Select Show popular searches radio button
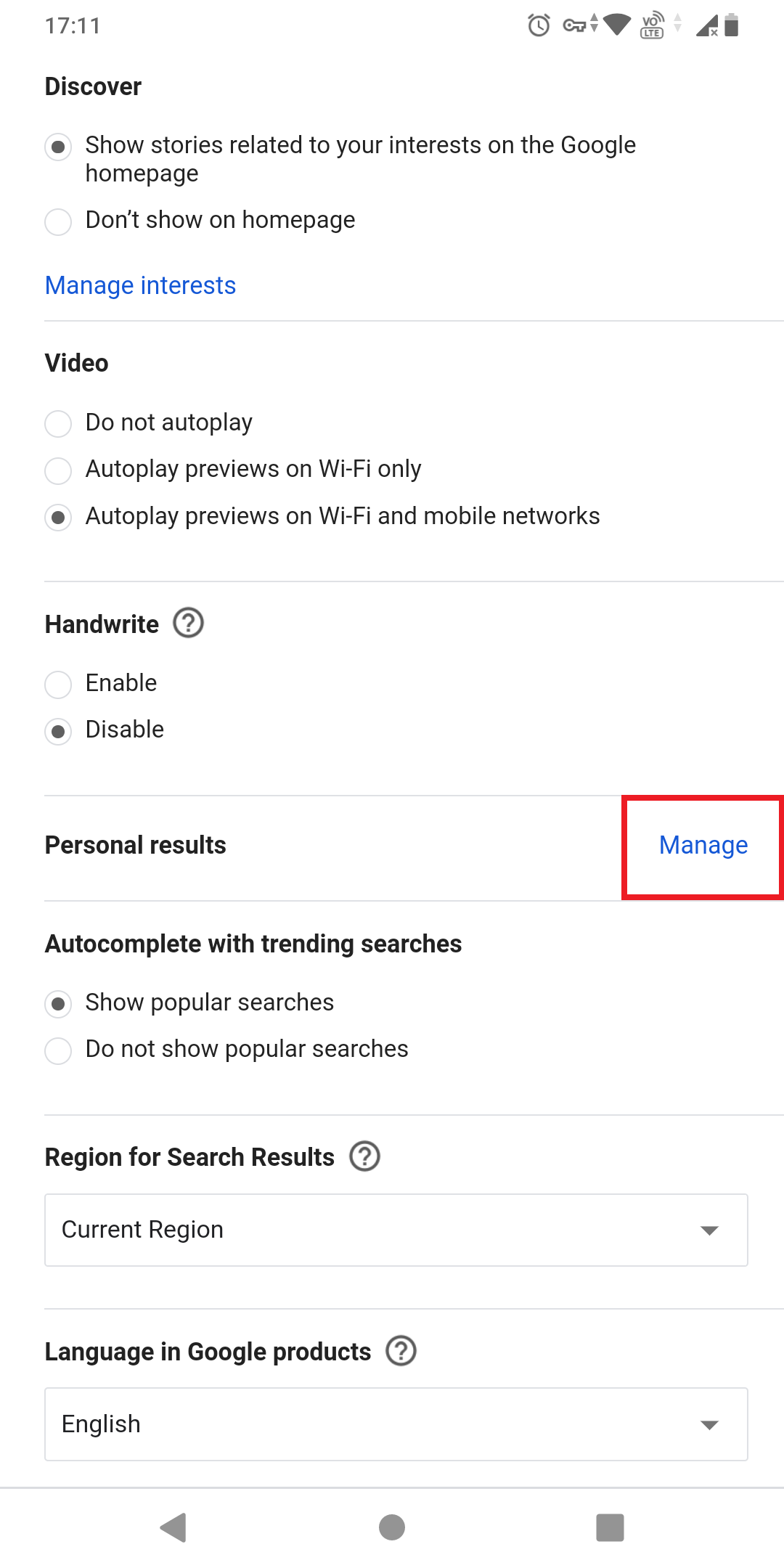Screen dimensions: 784x1568 click(x=58, y=1004)
